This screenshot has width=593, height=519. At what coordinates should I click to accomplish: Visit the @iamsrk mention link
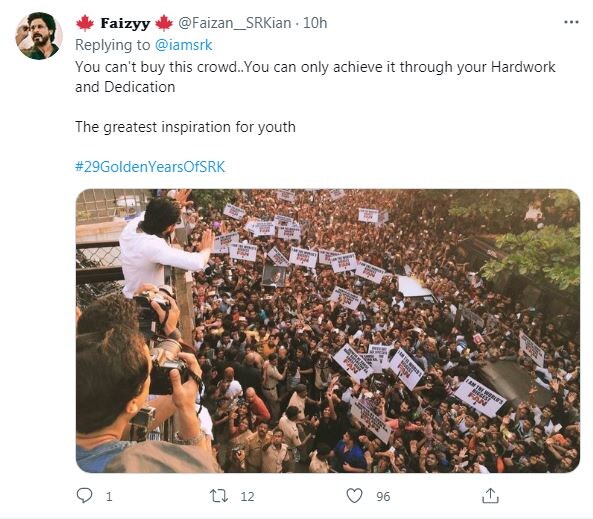click(183, 45)
